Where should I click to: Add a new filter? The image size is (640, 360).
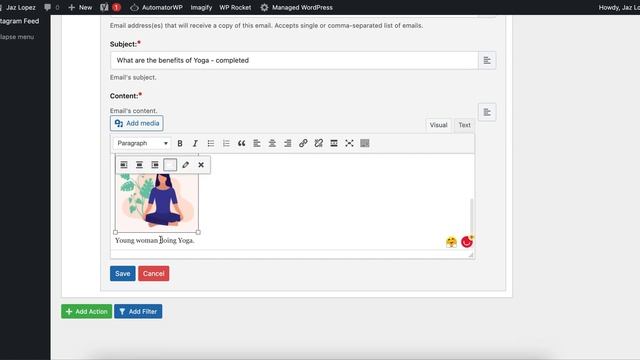(138, 311)
